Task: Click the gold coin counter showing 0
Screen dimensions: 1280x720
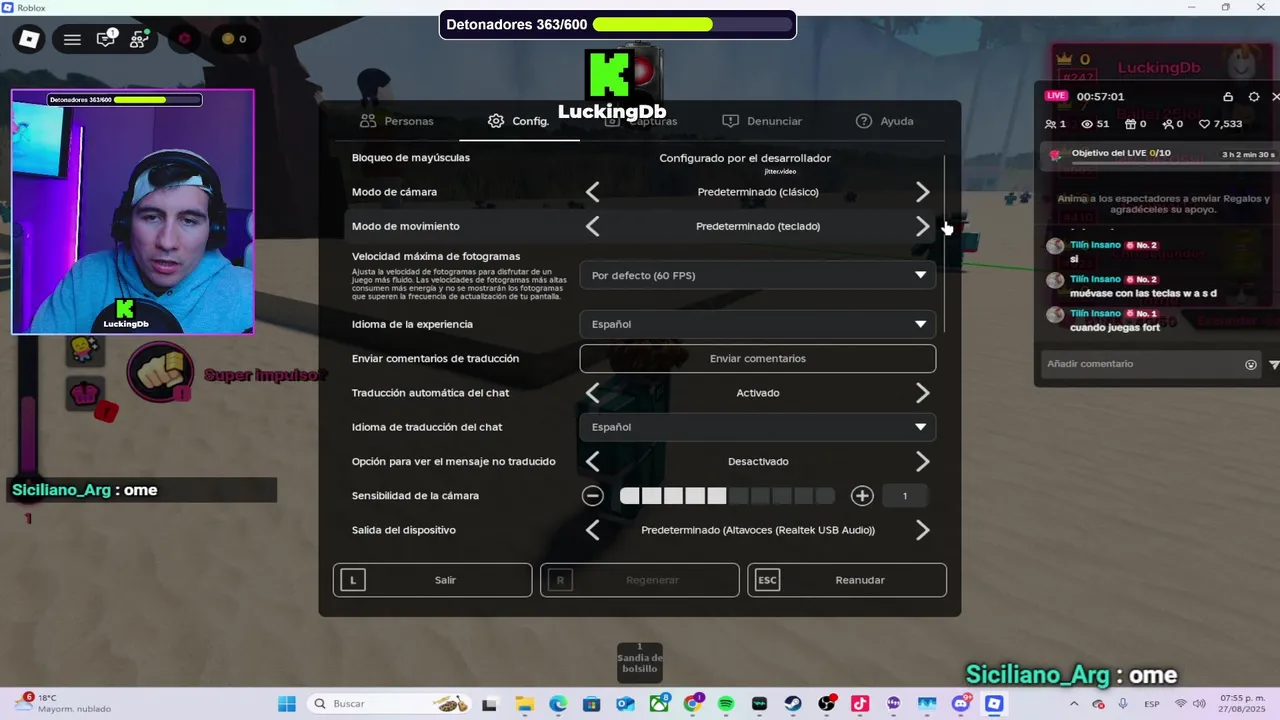Action: 235,39
